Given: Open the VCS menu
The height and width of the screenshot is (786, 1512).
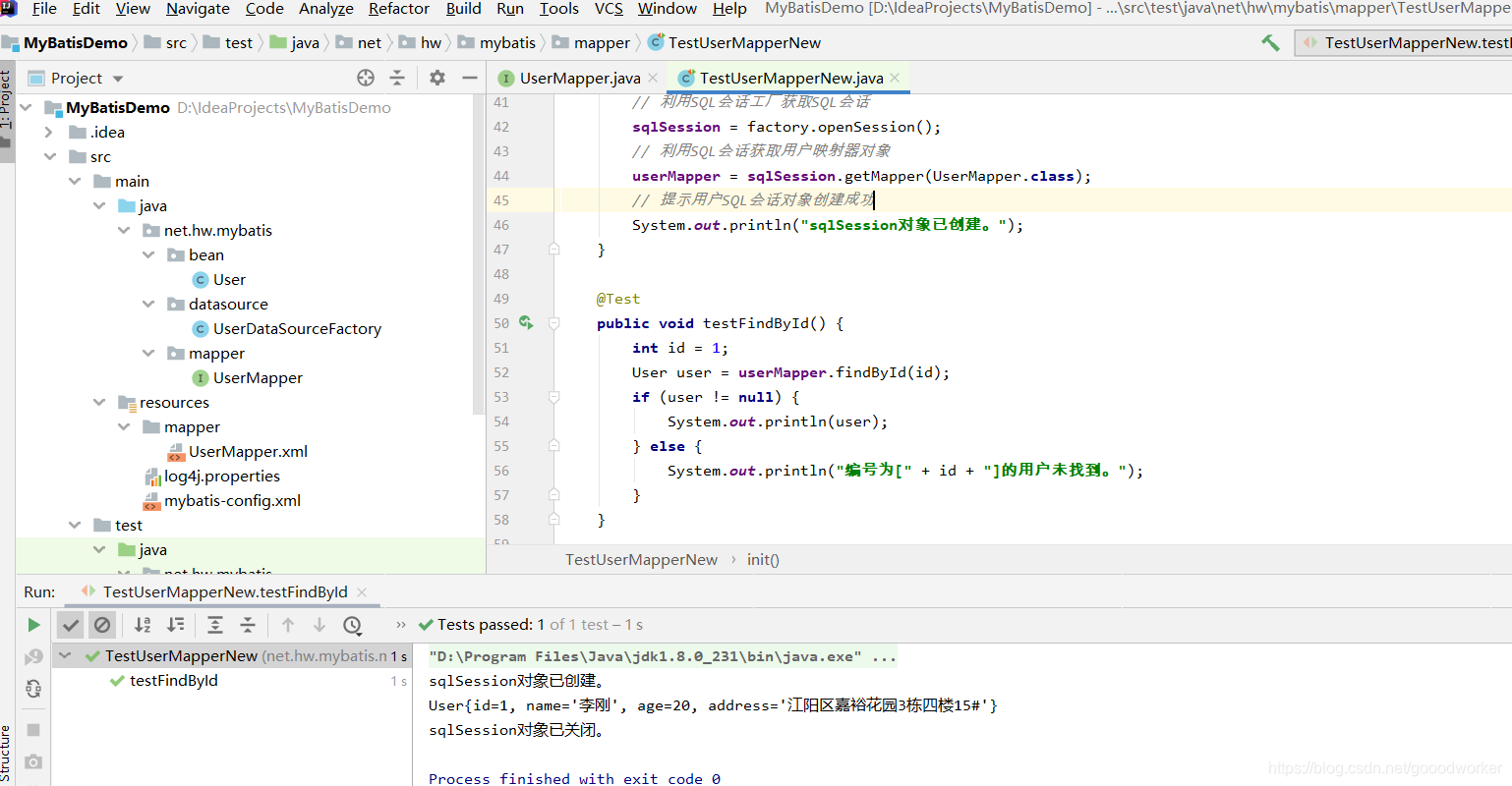Looking at the screenshot, I should (x=610, y=9).
